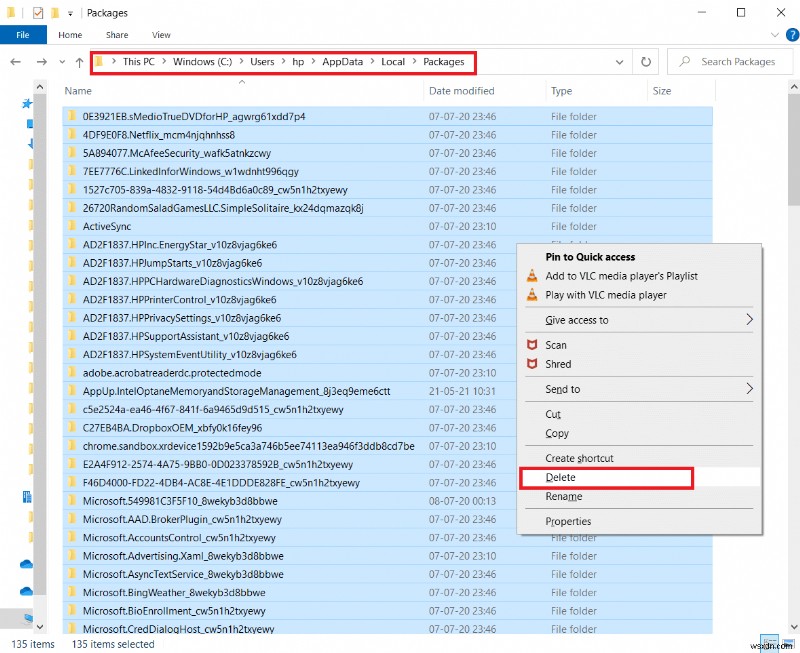Click the Forward navigation arrow

click(42, 62)
